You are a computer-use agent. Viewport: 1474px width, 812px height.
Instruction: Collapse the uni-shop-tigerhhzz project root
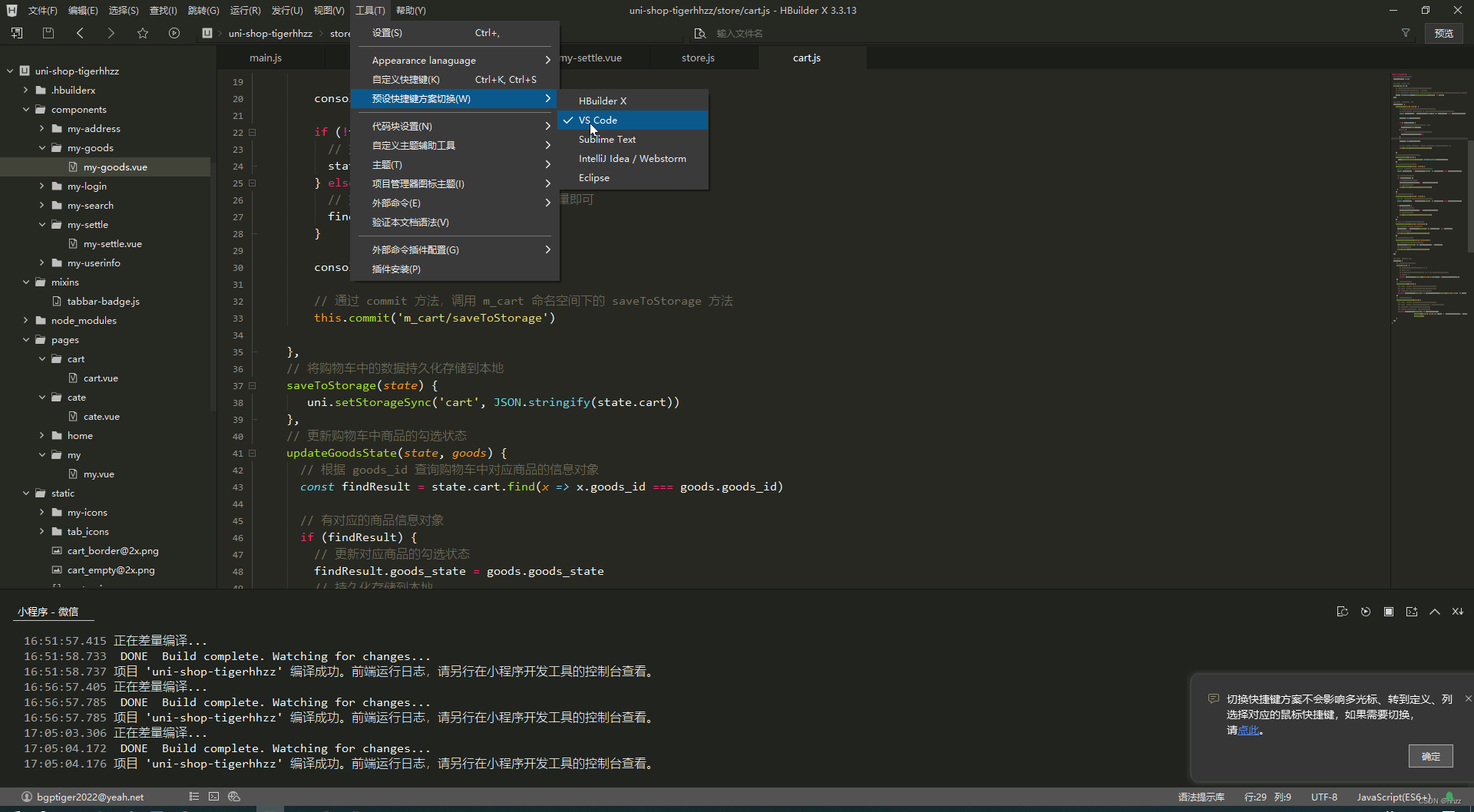(10, 71)
